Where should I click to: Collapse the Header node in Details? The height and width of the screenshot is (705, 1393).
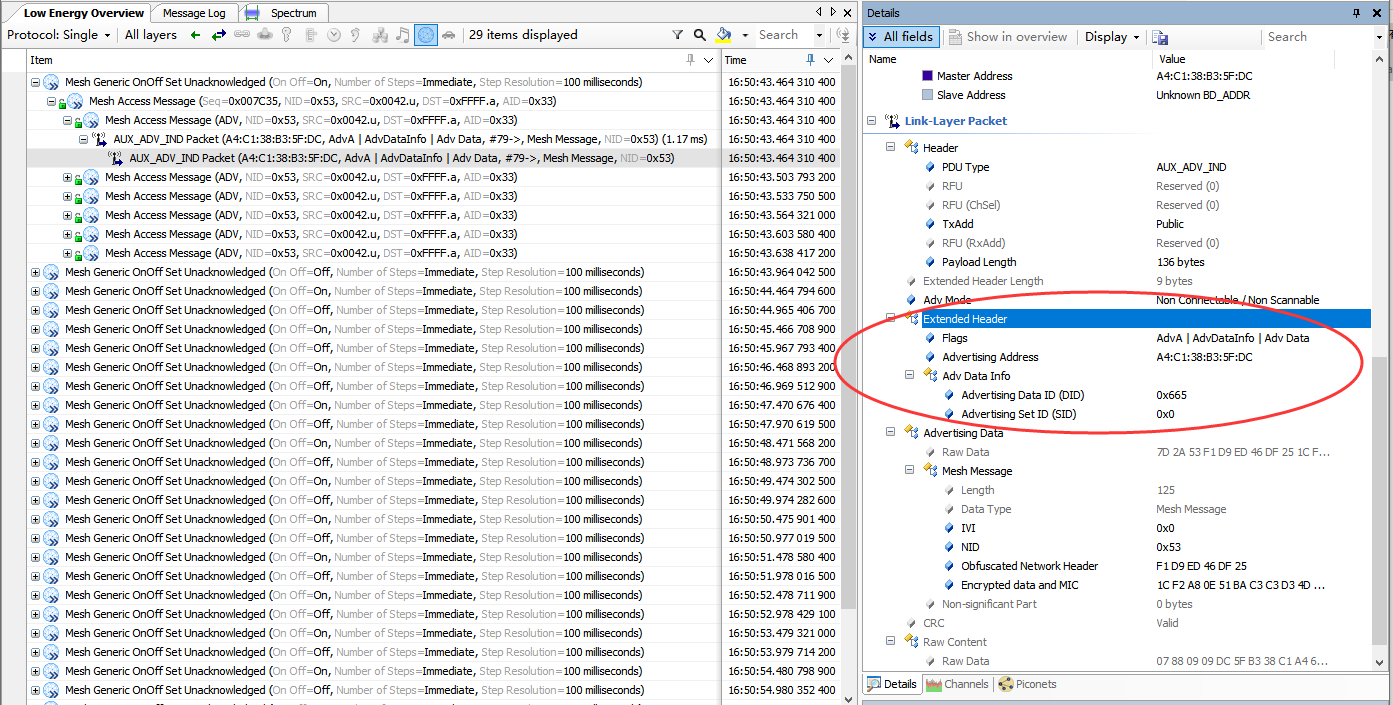tap(891, 148)
